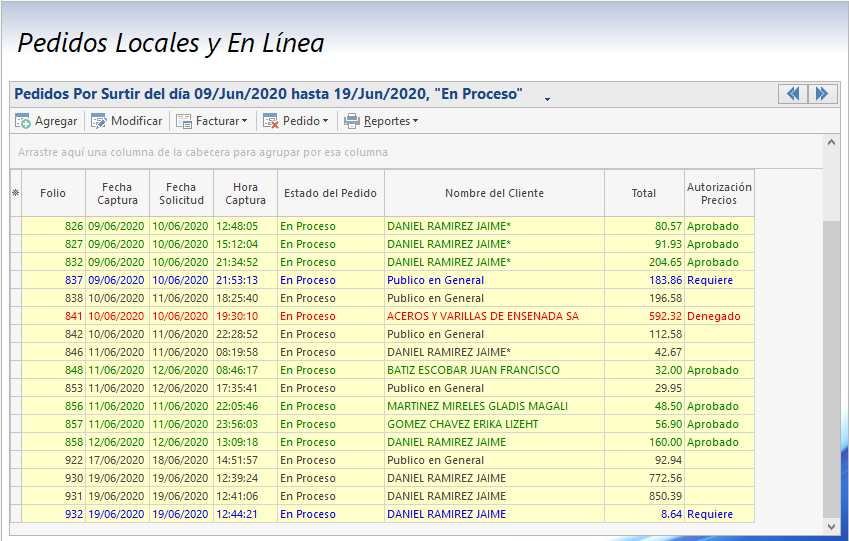Click the Estado del Pedido header
The image size is (849, 541).
point(330,193)
